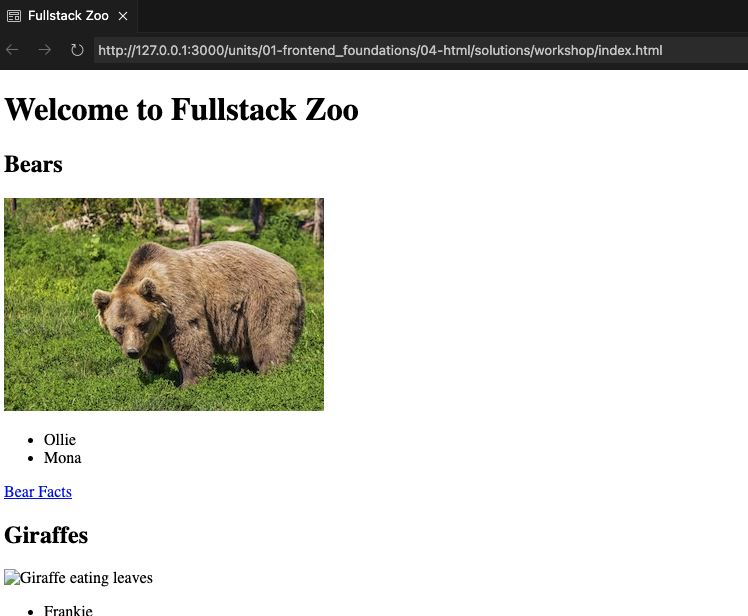The image size is (748, 616).
Task: Select the Fullstack Zoo tab title
Action: click(x=68, y=16)
